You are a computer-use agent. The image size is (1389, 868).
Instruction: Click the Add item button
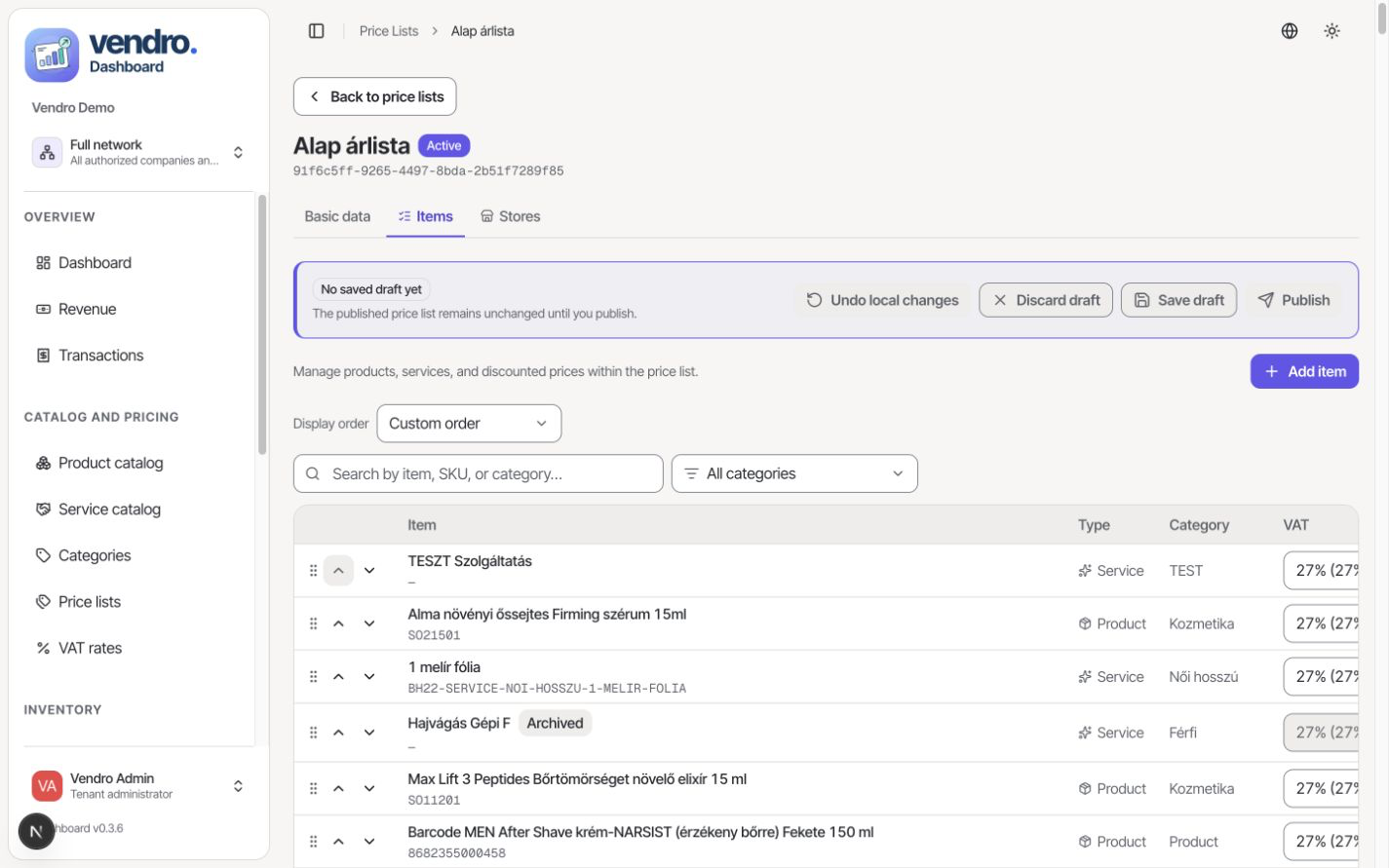click(x=1304, y=371)
